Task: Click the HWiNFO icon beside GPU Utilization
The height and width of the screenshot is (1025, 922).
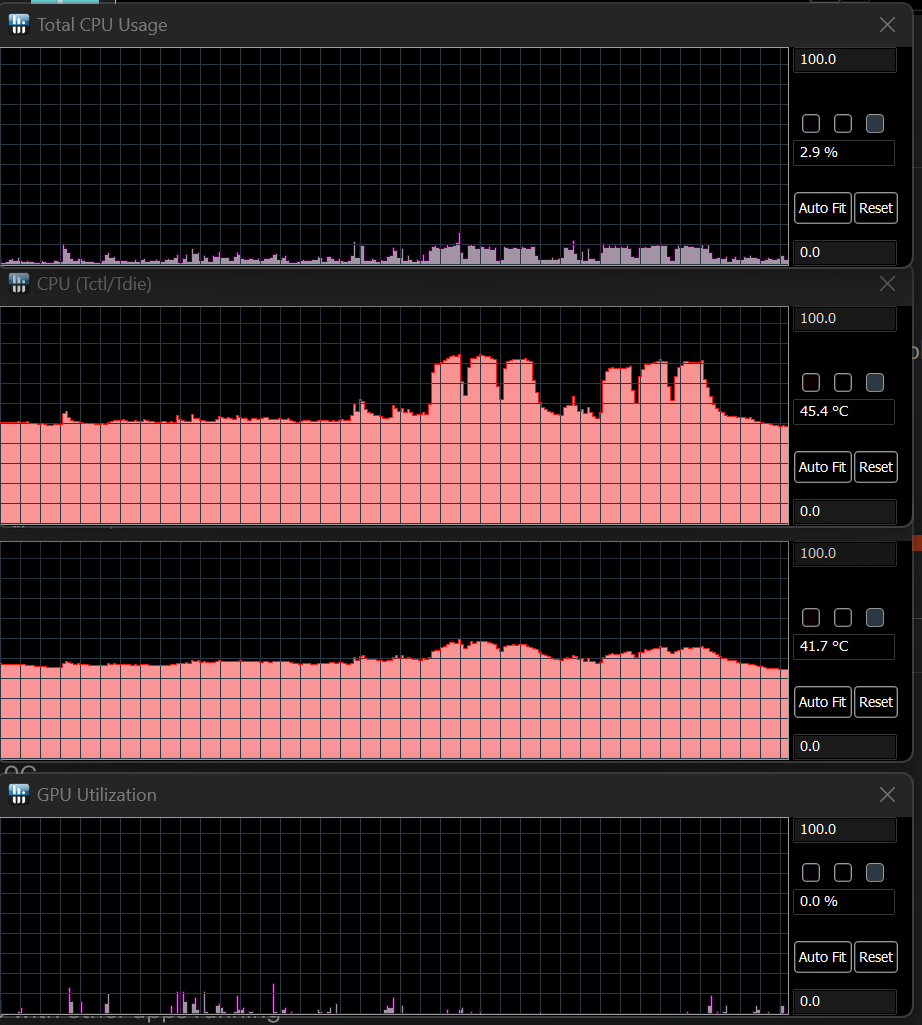Action: click(x=19, y=794)
